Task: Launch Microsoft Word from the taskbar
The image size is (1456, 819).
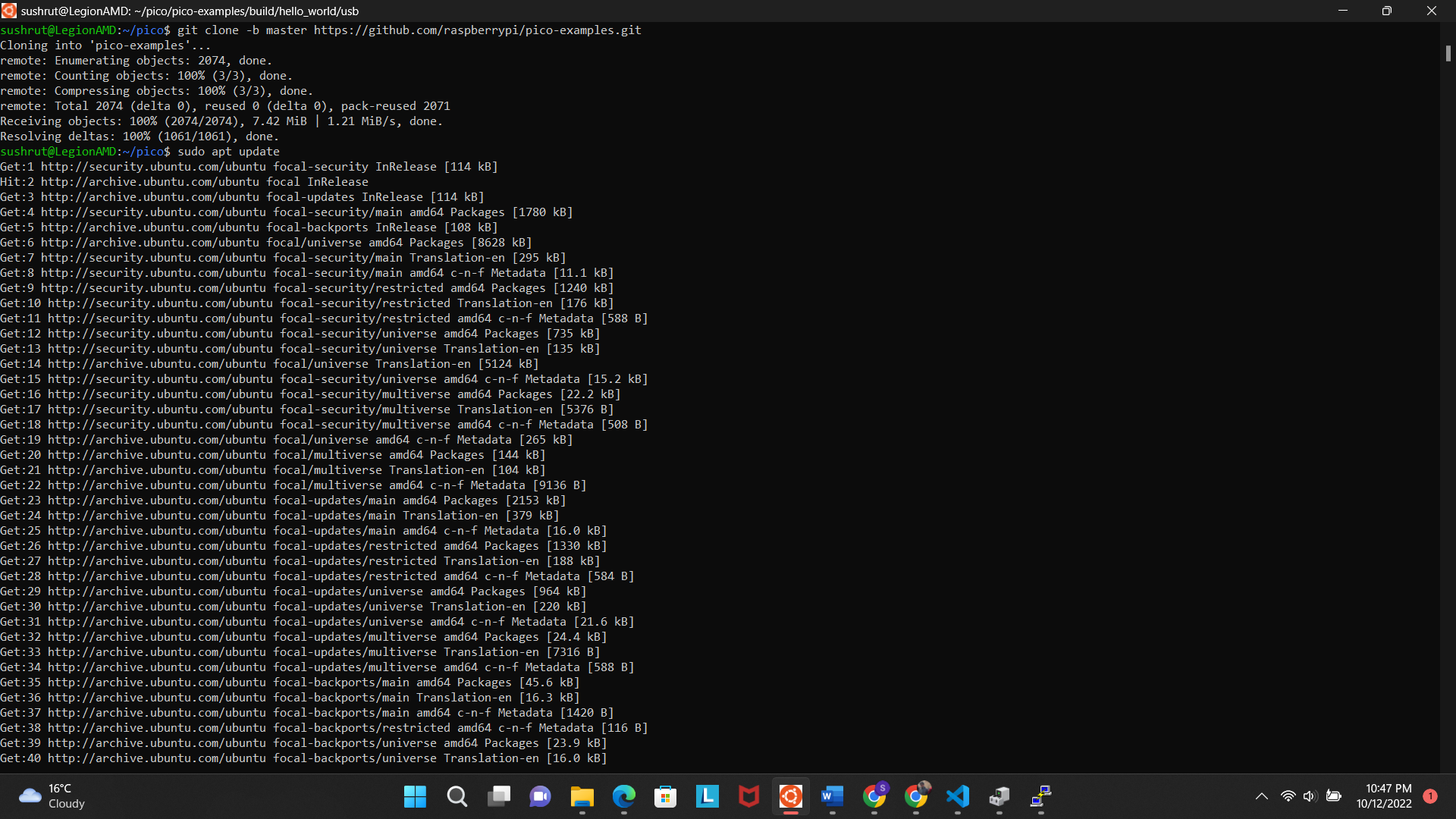Action: pyautogui.click(x=832, y=796)
